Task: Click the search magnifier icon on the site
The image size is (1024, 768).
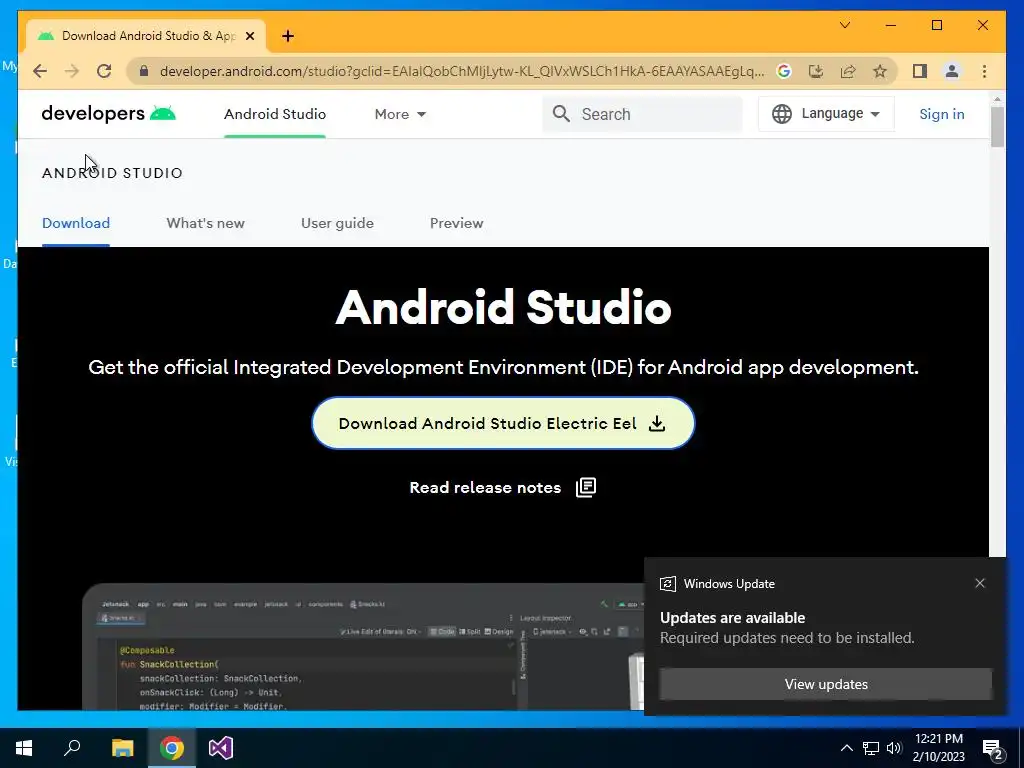Action: 561,114
